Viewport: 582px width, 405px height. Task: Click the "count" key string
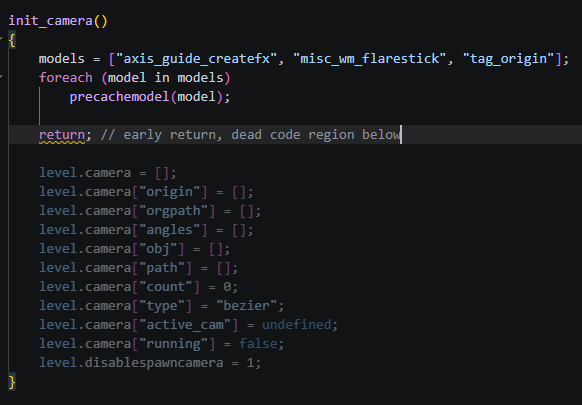click(x=166, y=286)
